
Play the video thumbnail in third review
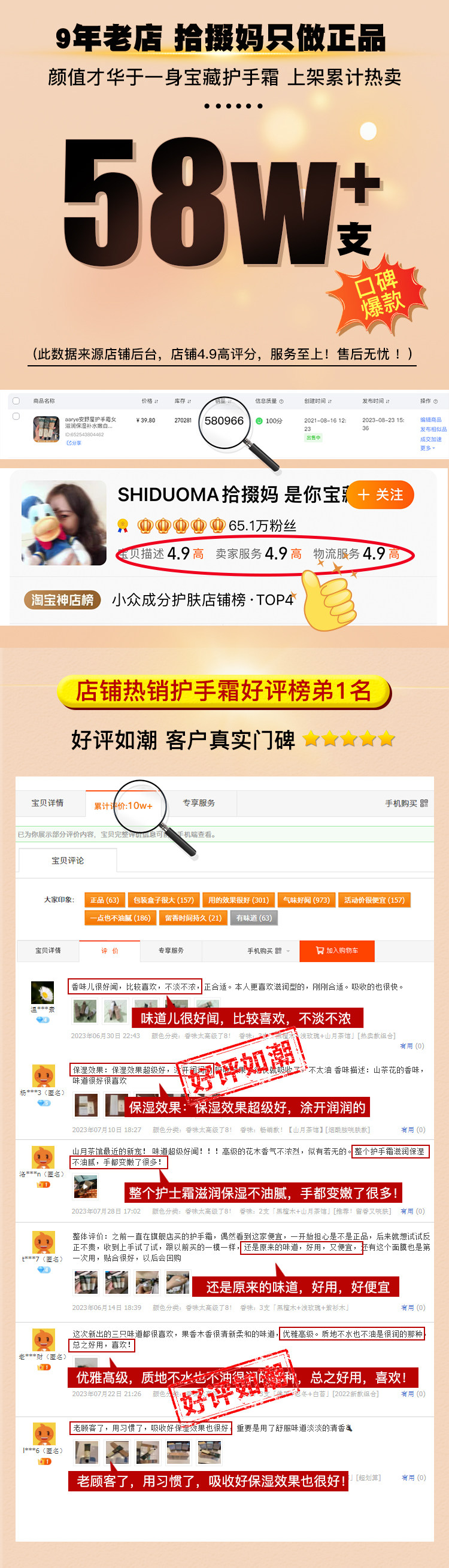click(x=84, y=1186)
